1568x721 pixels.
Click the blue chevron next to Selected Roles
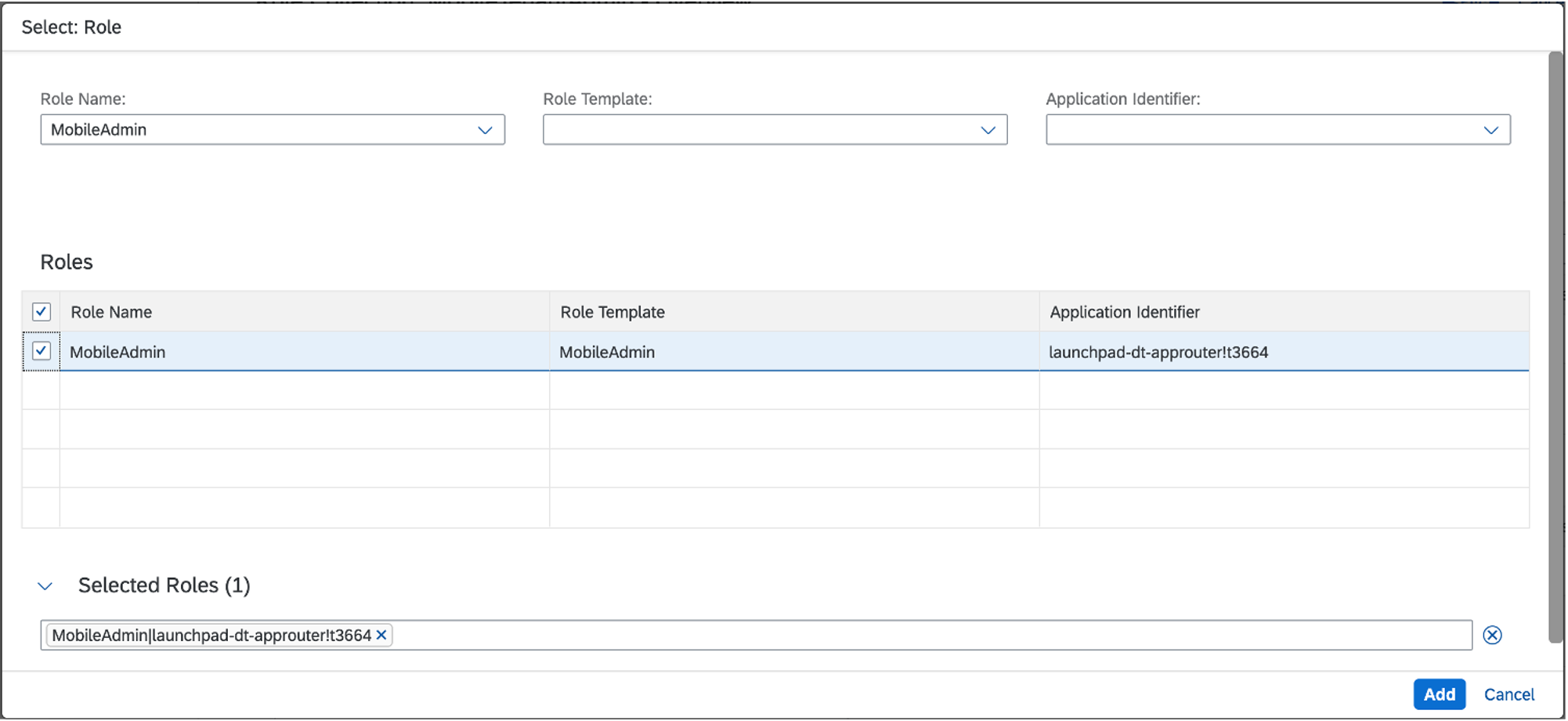click(44, 585)
